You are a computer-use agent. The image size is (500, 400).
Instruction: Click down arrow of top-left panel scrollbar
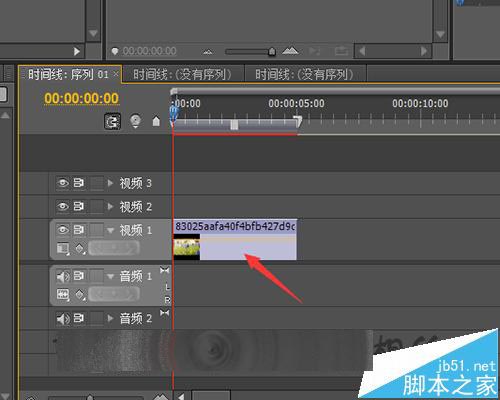(93, 33)
